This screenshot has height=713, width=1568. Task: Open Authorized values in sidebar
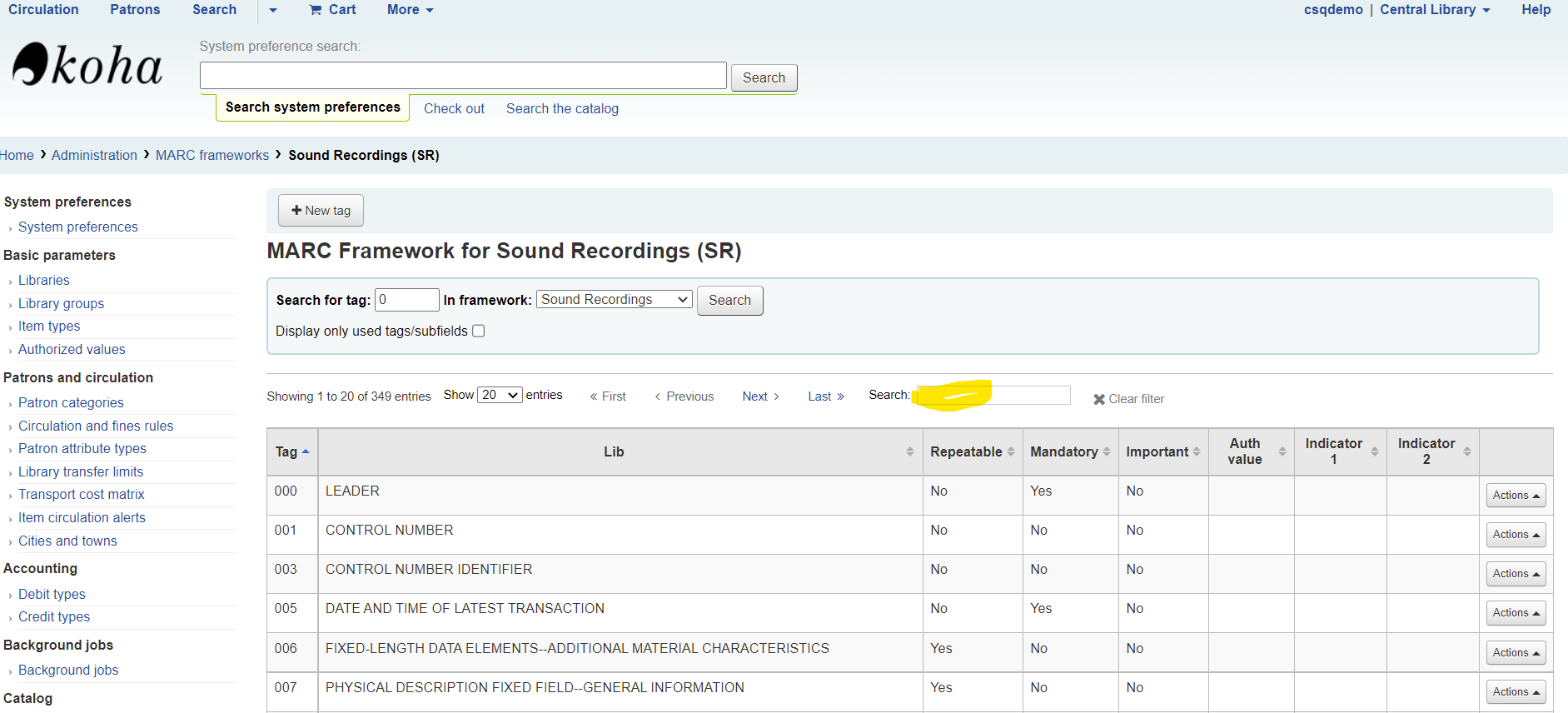pos(72,349)
